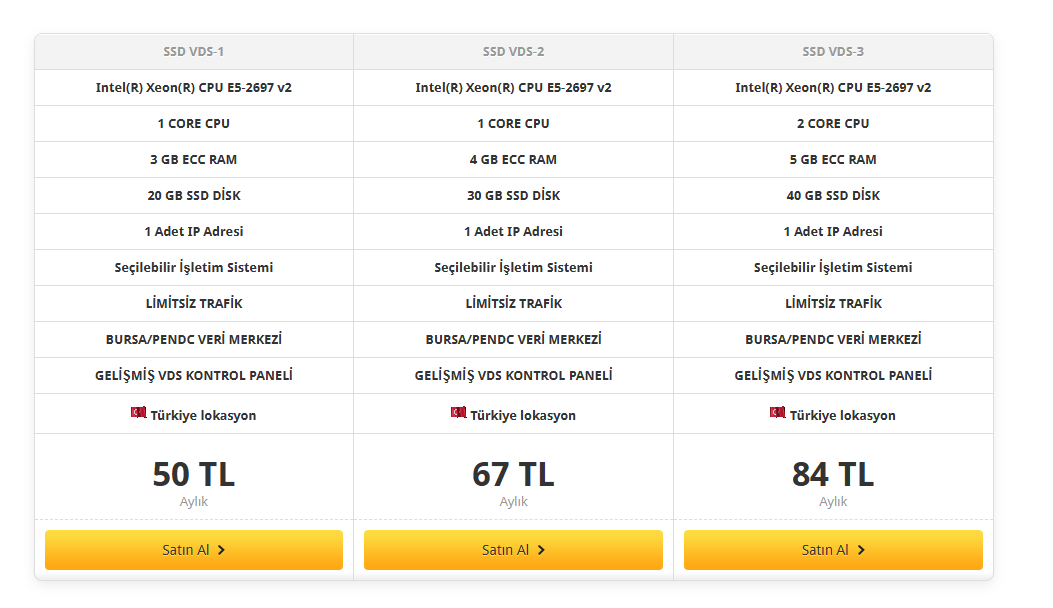Click the chevron arrow on VDS-2 Satın Al
Image resolution: width=1053 pixels, height=608 pixels.
pyautogui.click(x=541, y=550)
